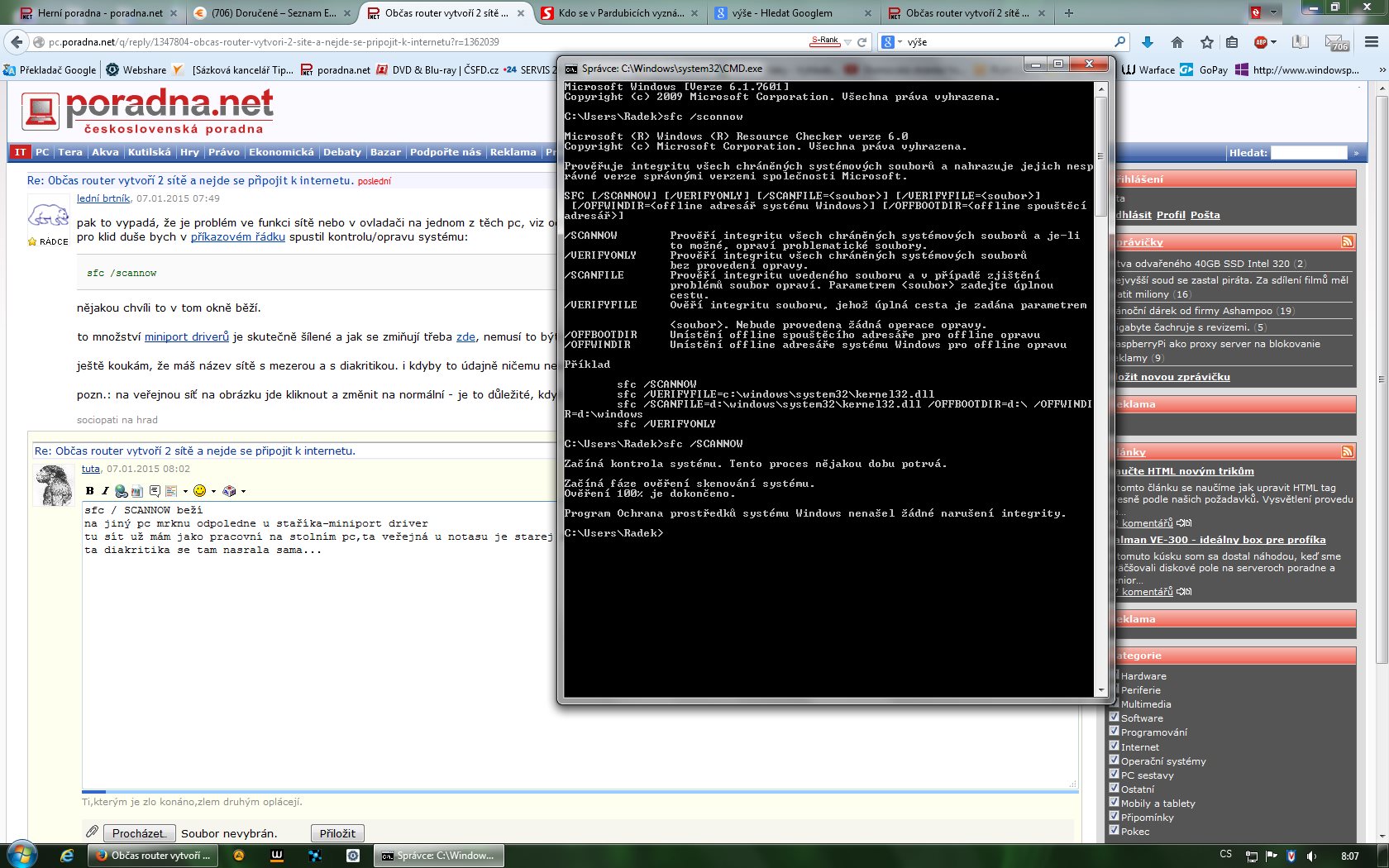This screenshot has width=1389, height=868.
Task: Bookmark this page with the star icon
Action: (1207, 42)
